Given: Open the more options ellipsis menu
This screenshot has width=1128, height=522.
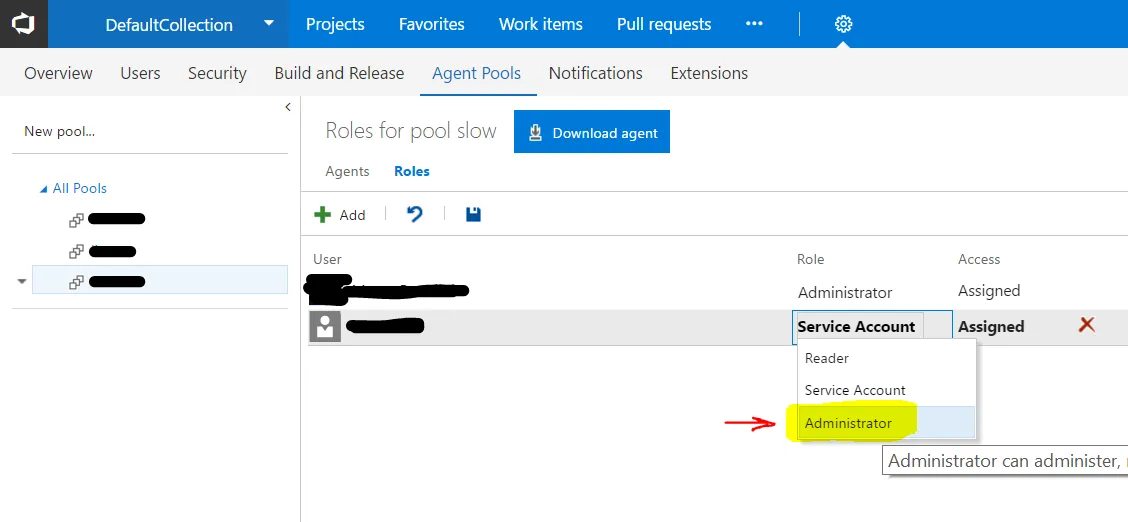Looking at the screenshot, I should pyautogui.click(x=754, y=24).
